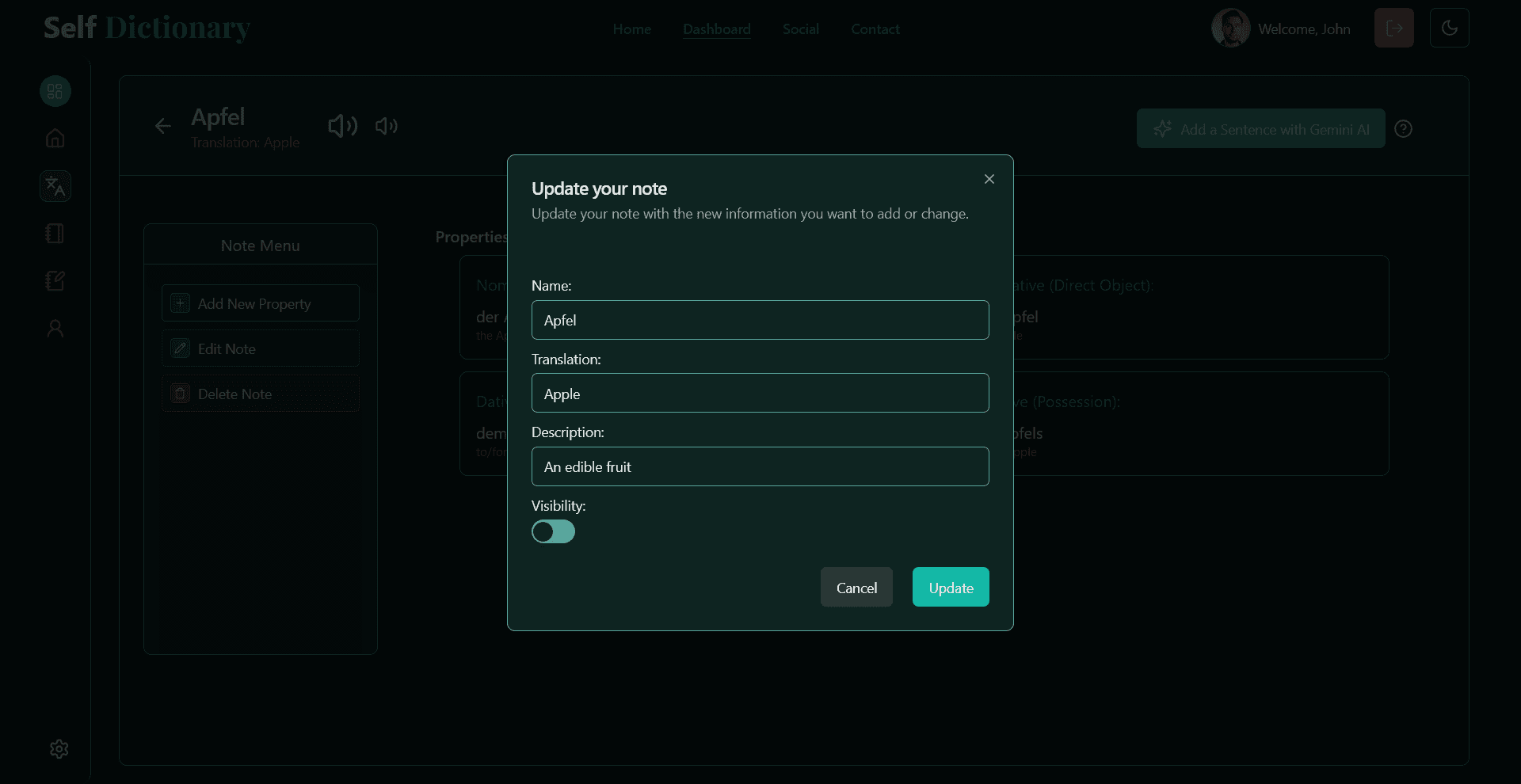
Task: Click the Cancel button
Action: tap(856, 587)
